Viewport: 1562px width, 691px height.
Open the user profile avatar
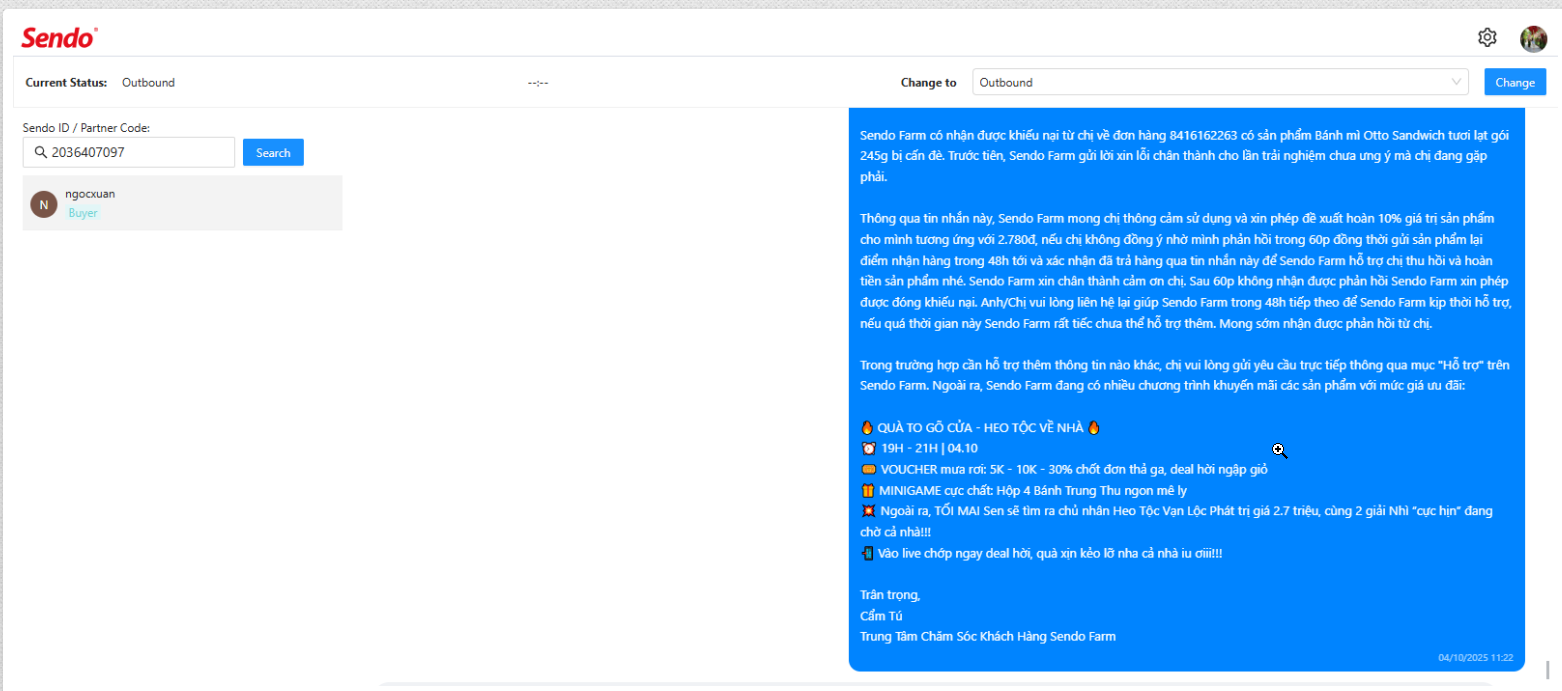(1533, 38)
